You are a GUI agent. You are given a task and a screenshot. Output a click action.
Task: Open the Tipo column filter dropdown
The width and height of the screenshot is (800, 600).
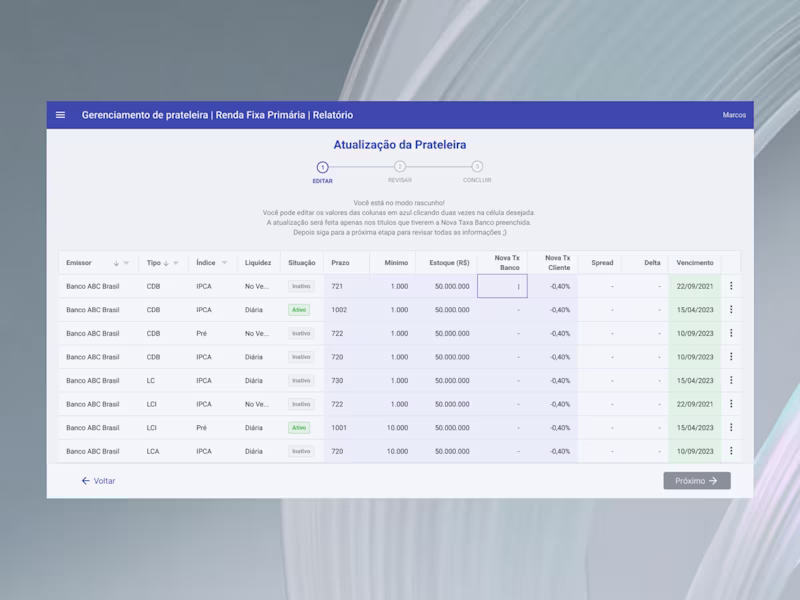pos(176,263)
